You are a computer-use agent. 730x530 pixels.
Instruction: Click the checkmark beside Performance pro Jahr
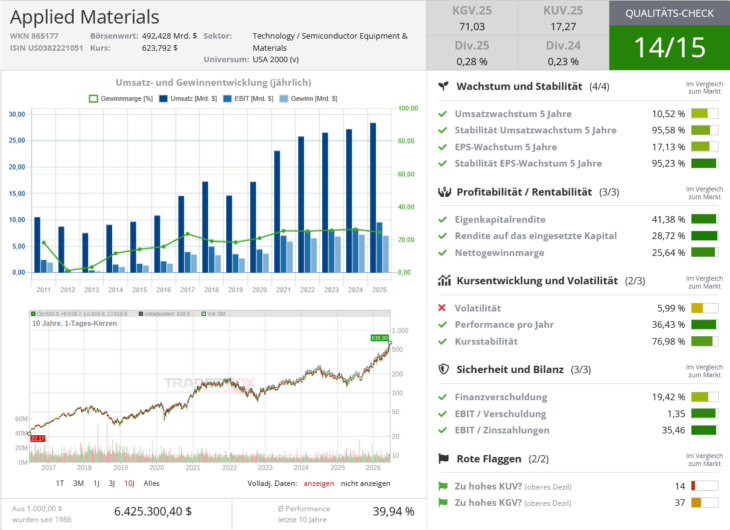pyautogui.click(x=442, y=324)
